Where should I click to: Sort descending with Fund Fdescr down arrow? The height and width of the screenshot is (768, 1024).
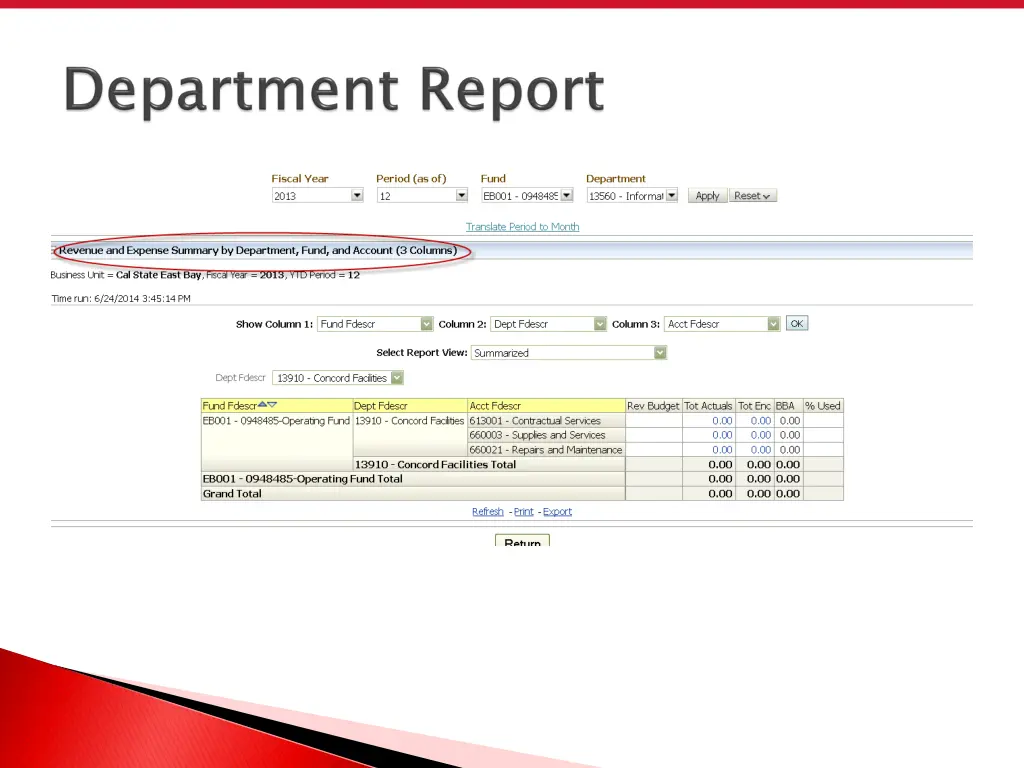(x=272, y=404)
